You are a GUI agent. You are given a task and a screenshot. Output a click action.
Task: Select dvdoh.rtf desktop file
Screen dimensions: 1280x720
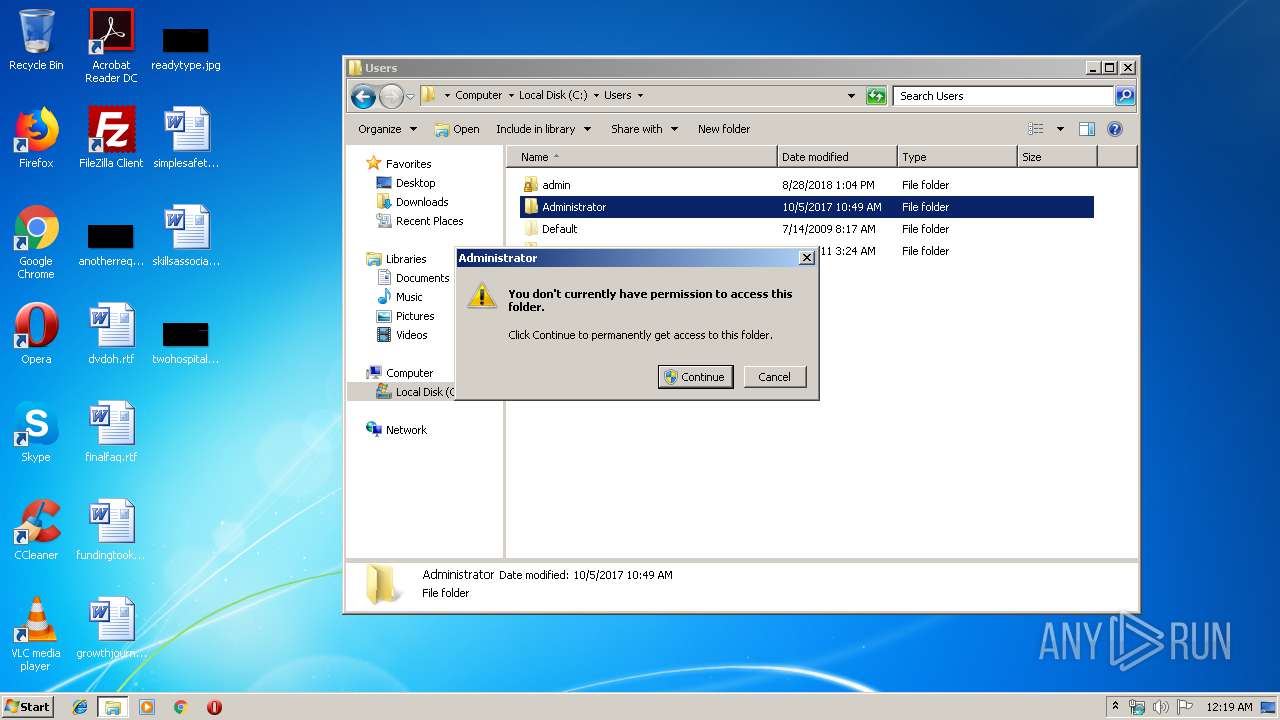pyautogui.click(x=111, y=334)
